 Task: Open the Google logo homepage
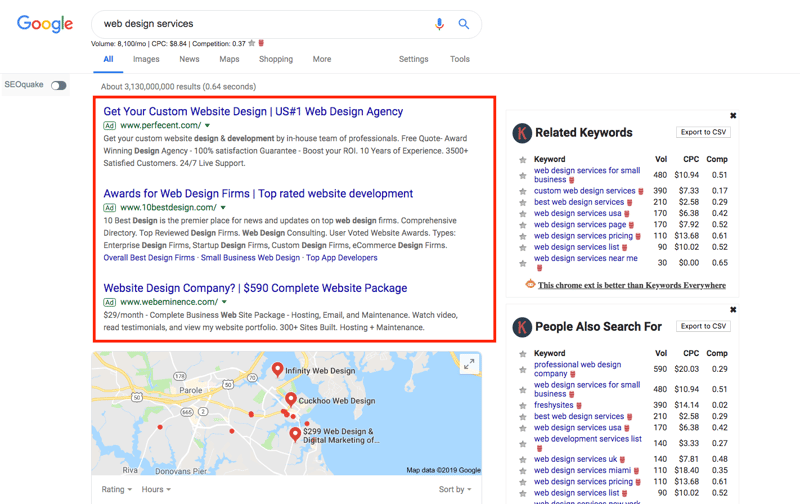(45, 23)
